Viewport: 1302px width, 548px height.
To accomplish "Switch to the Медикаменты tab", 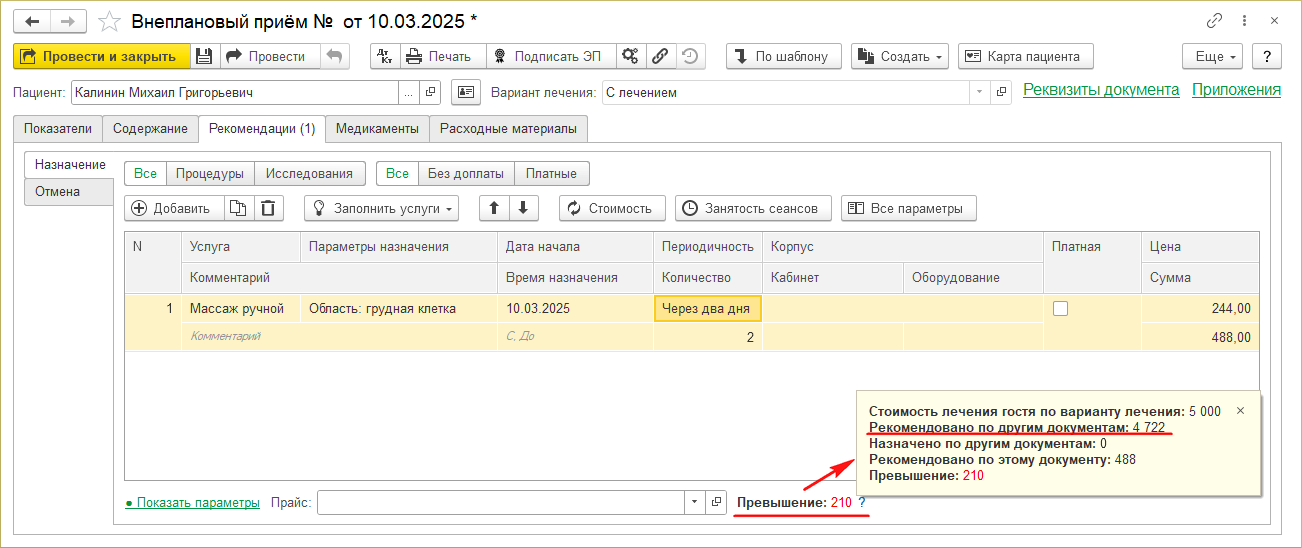I will [377, 128].
